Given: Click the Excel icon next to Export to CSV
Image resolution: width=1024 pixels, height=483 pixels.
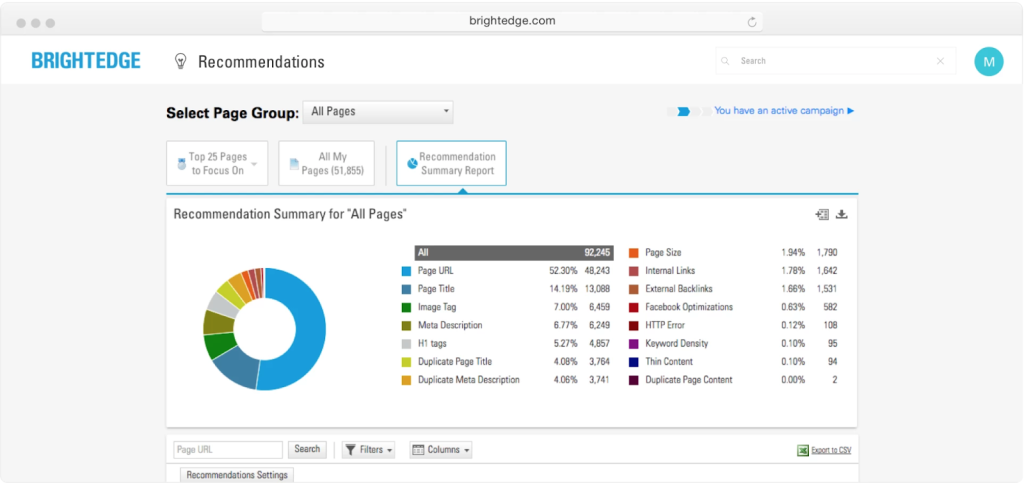Looking at the screenshot, I should (803, 450).
